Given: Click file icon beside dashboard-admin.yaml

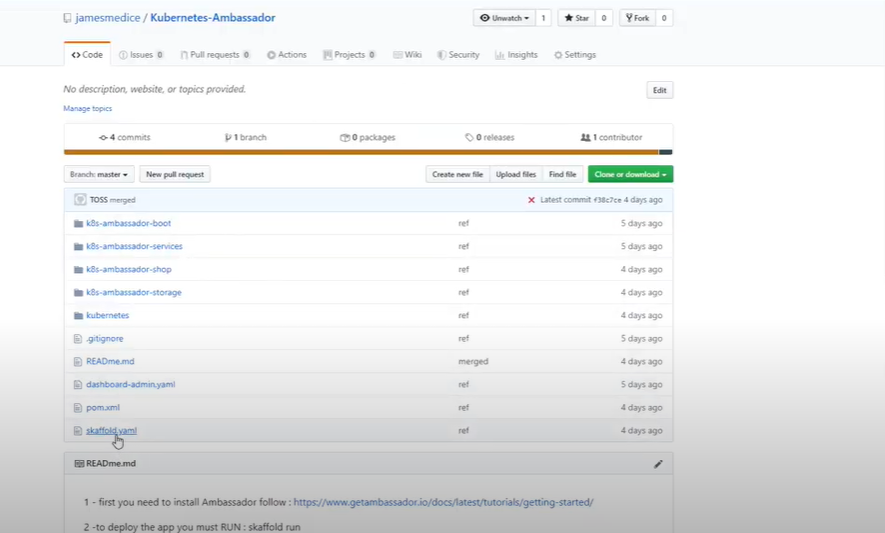Looking at the screenshot, I should coord(78,385).
